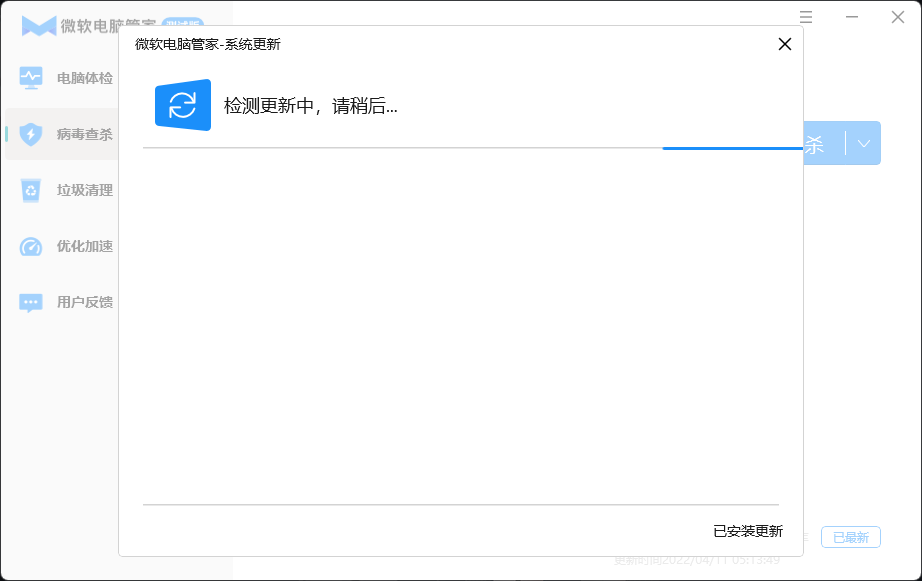Click the 电脑体检 monitor icon
This screenshot has height=581, width=922.
coord(31,78)
